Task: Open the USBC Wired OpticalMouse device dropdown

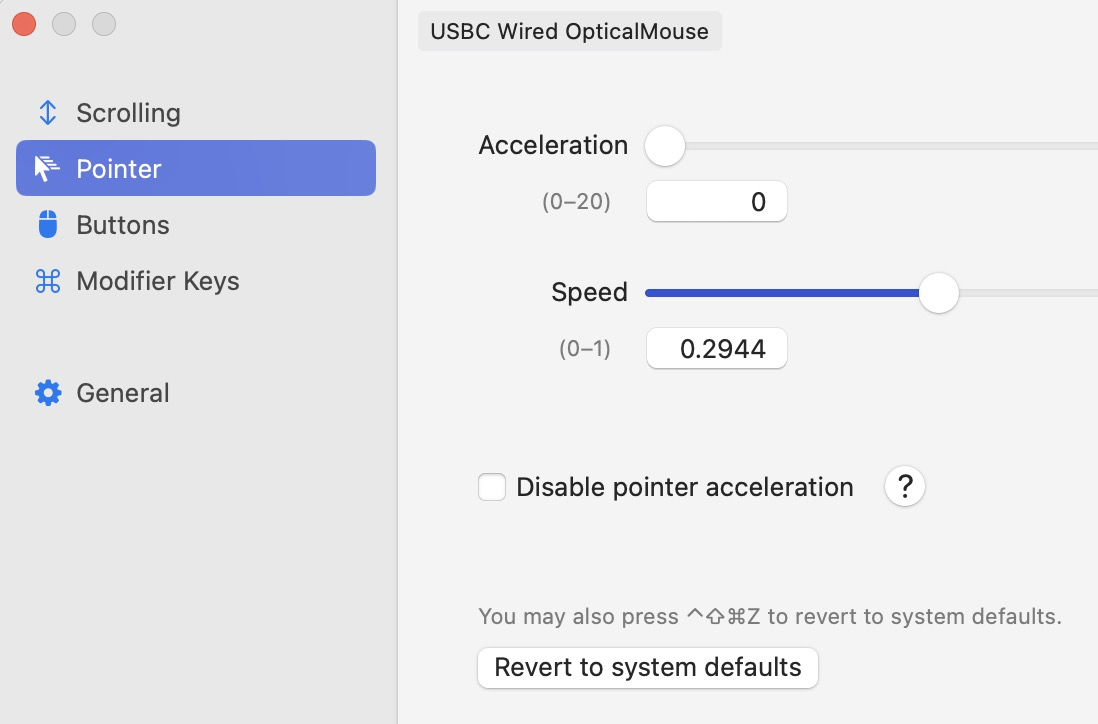Action: [569, 31]
